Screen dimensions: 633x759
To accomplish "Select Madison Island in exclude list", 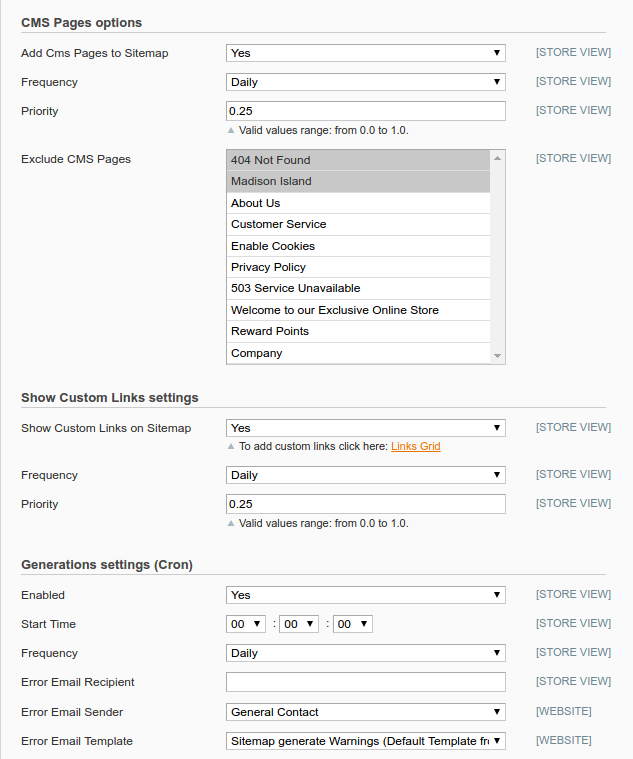I will point(358,182).
